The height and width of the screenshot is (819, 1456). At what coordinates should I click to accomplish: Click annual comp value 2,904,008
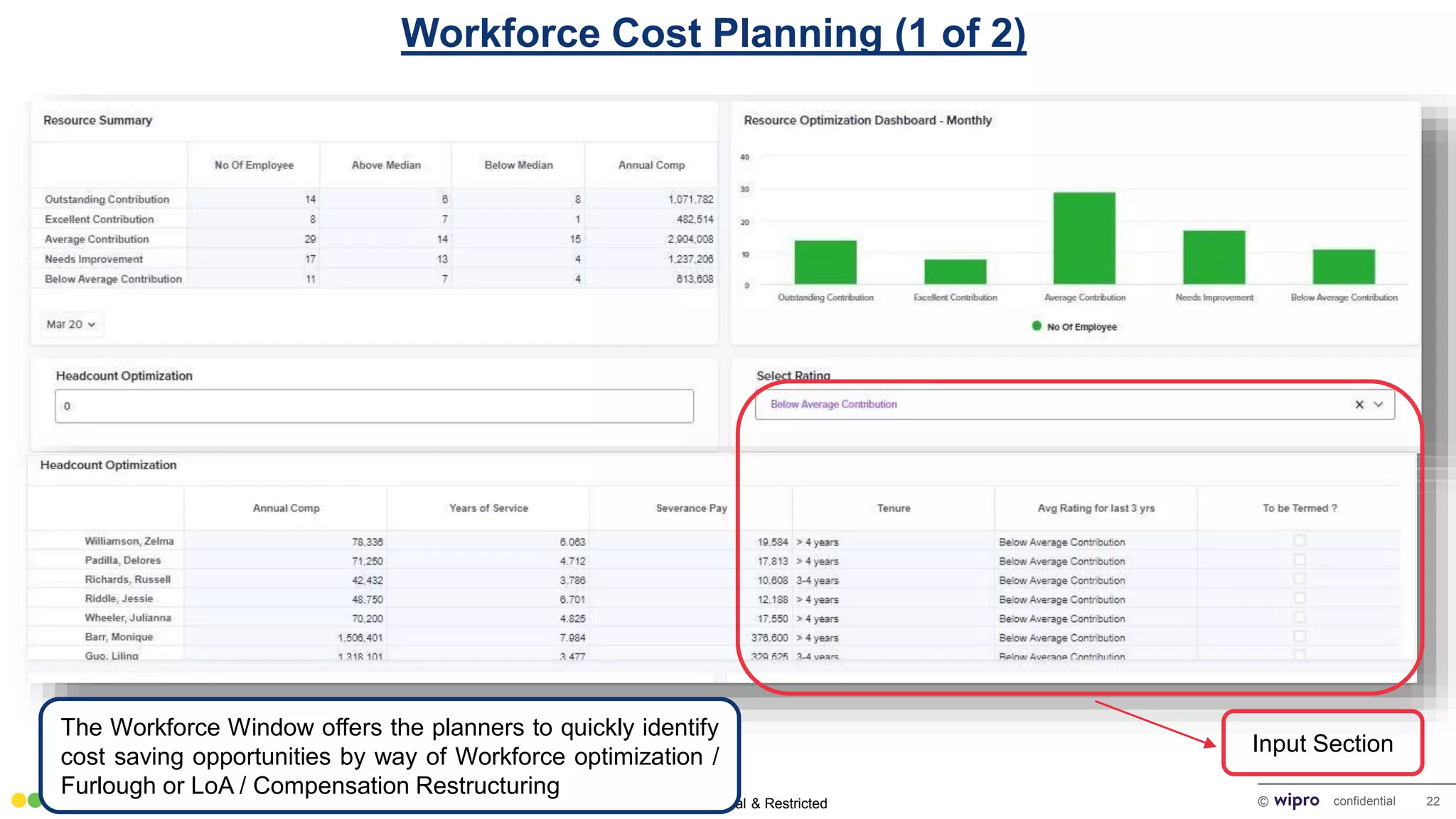690,239
